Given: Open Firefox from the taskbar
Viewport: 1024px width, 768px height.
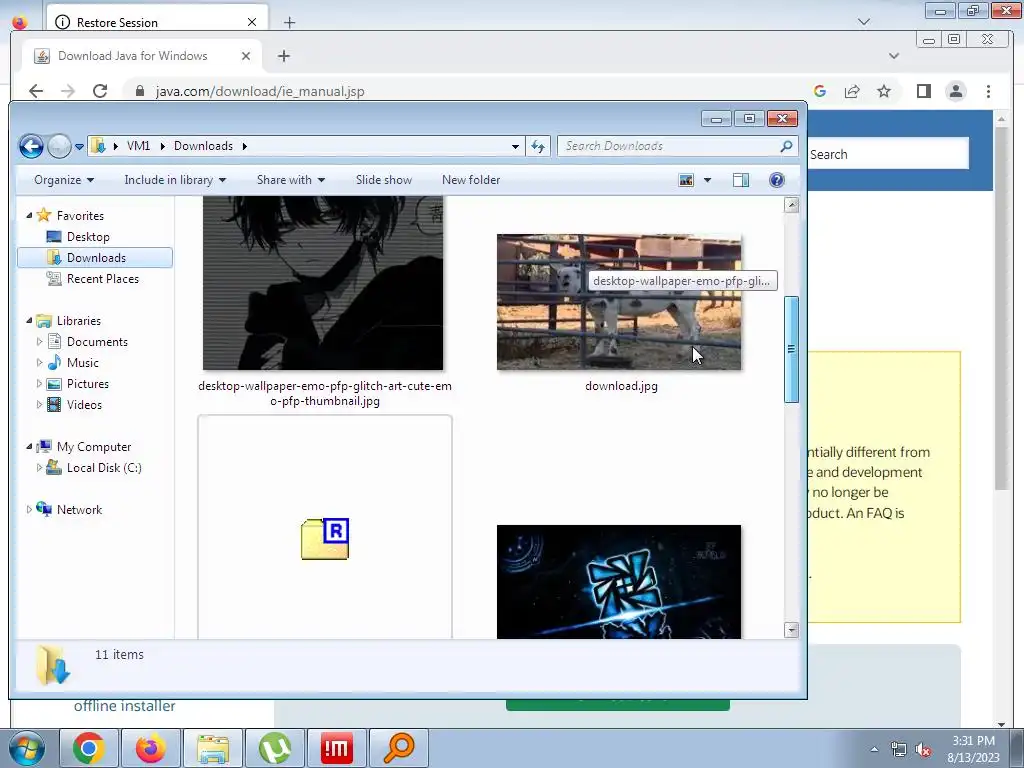Looking at the screenshot, I should coord(151,748).
